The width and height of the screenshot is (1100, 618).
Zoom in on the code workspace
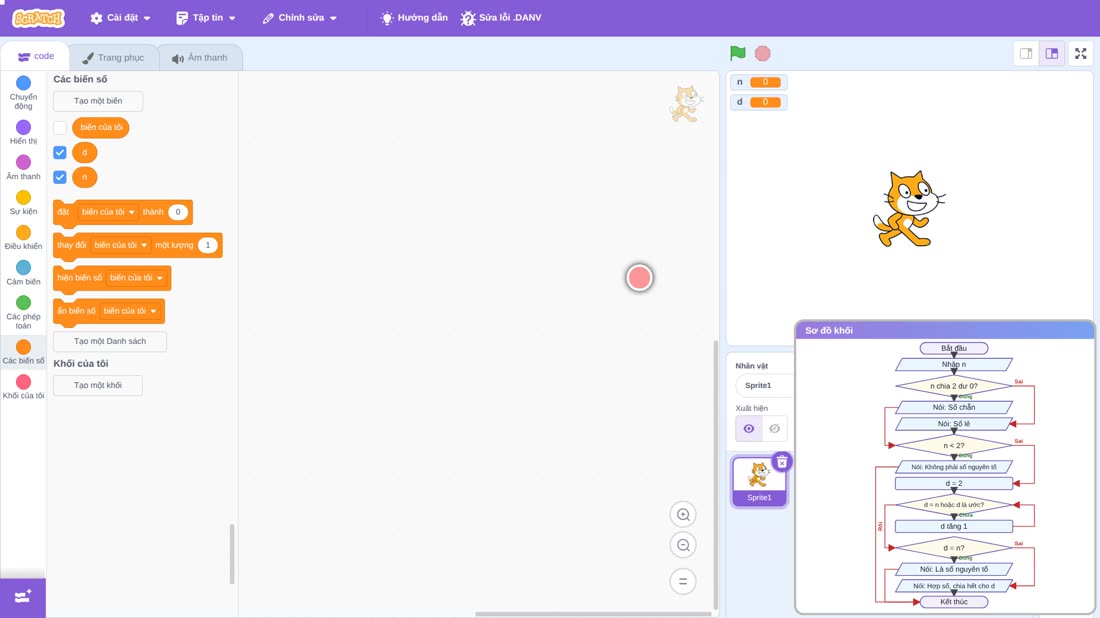point(683,514)
